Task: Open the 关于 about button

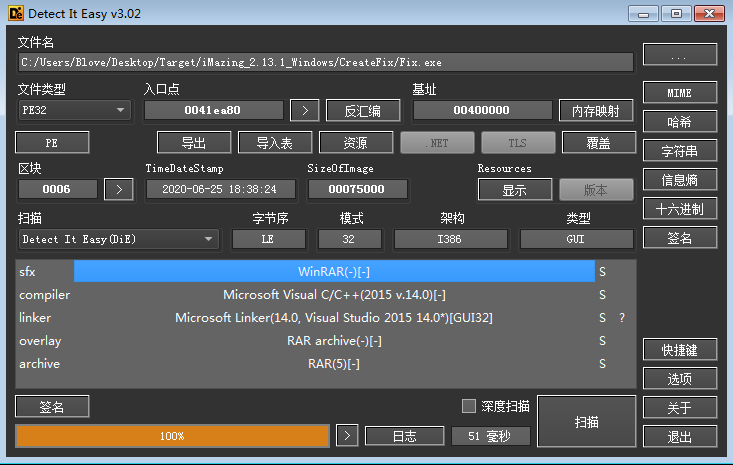Action: [x=680, y=408]
